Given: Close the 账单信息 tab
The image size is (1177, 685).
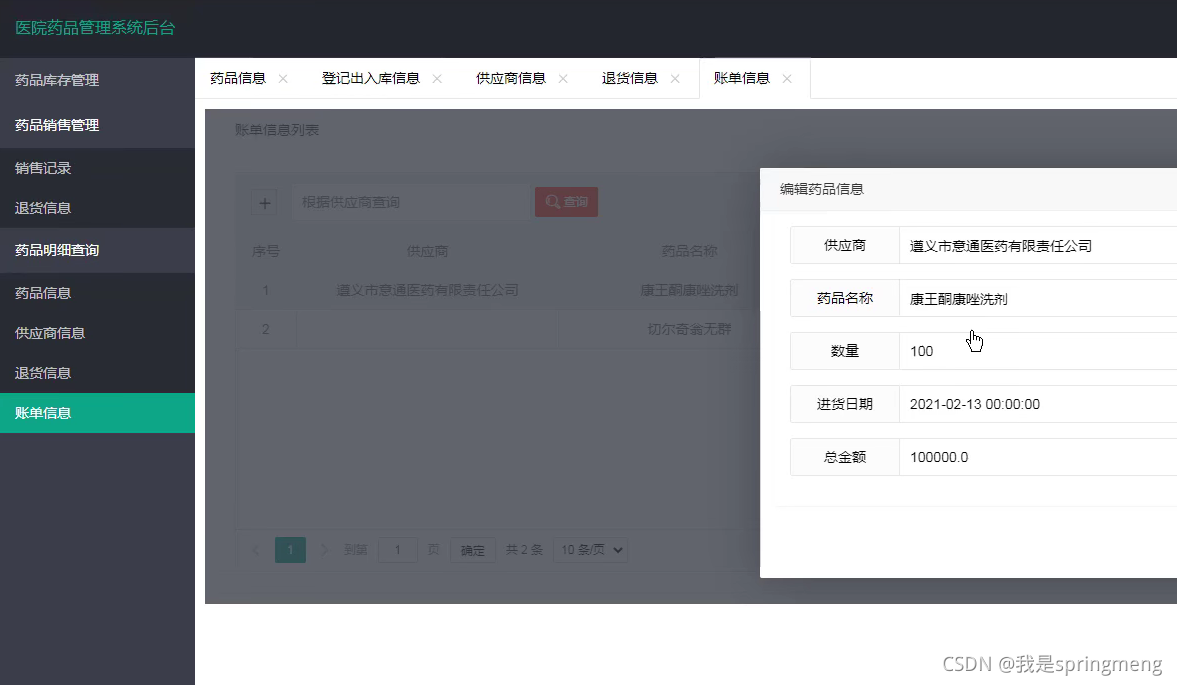Looking at the screenshot, I should point(787,79).
